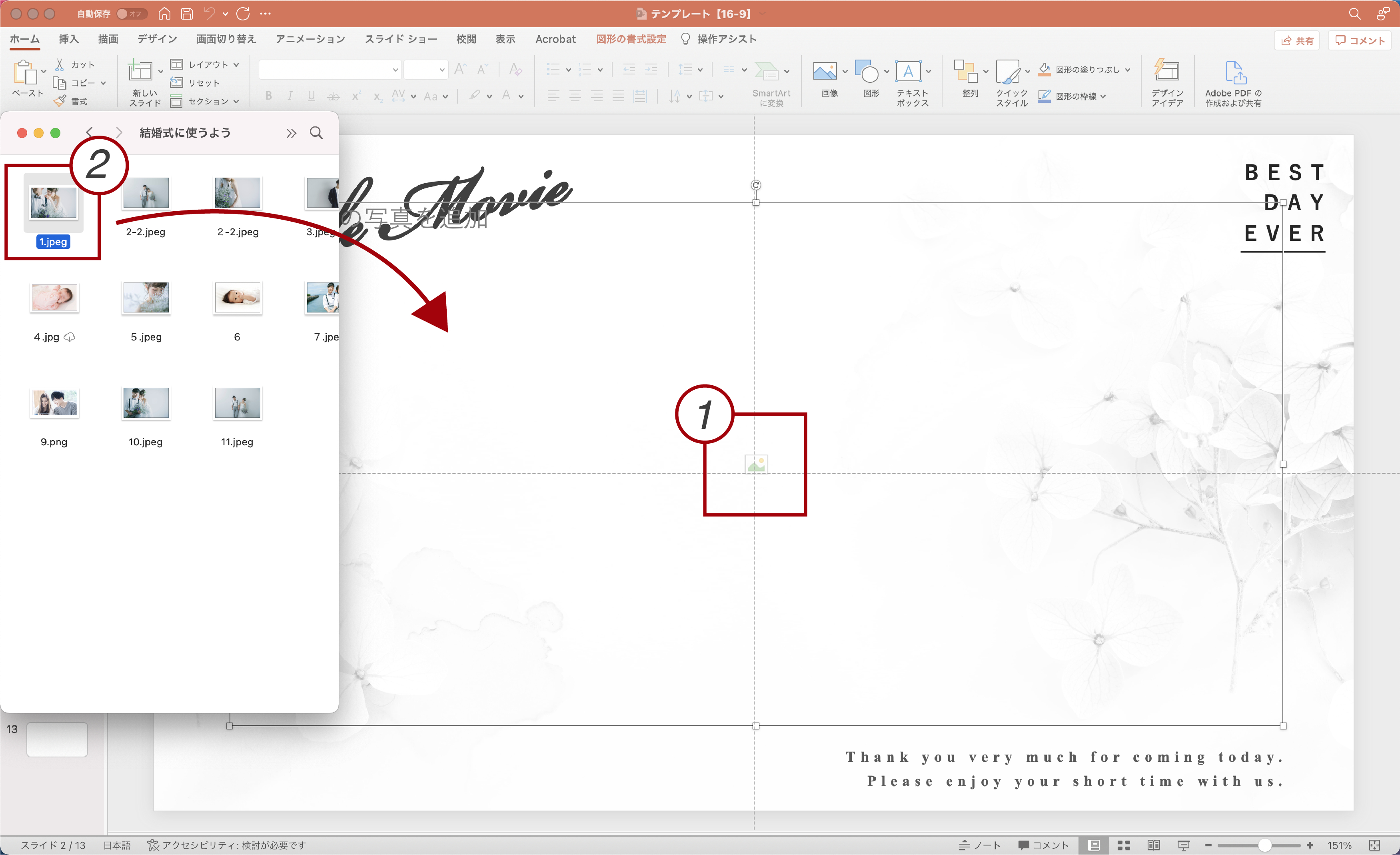Switch to Reading view in status bar
This screenshot has height=855, width=1400.
[1153, 845]
